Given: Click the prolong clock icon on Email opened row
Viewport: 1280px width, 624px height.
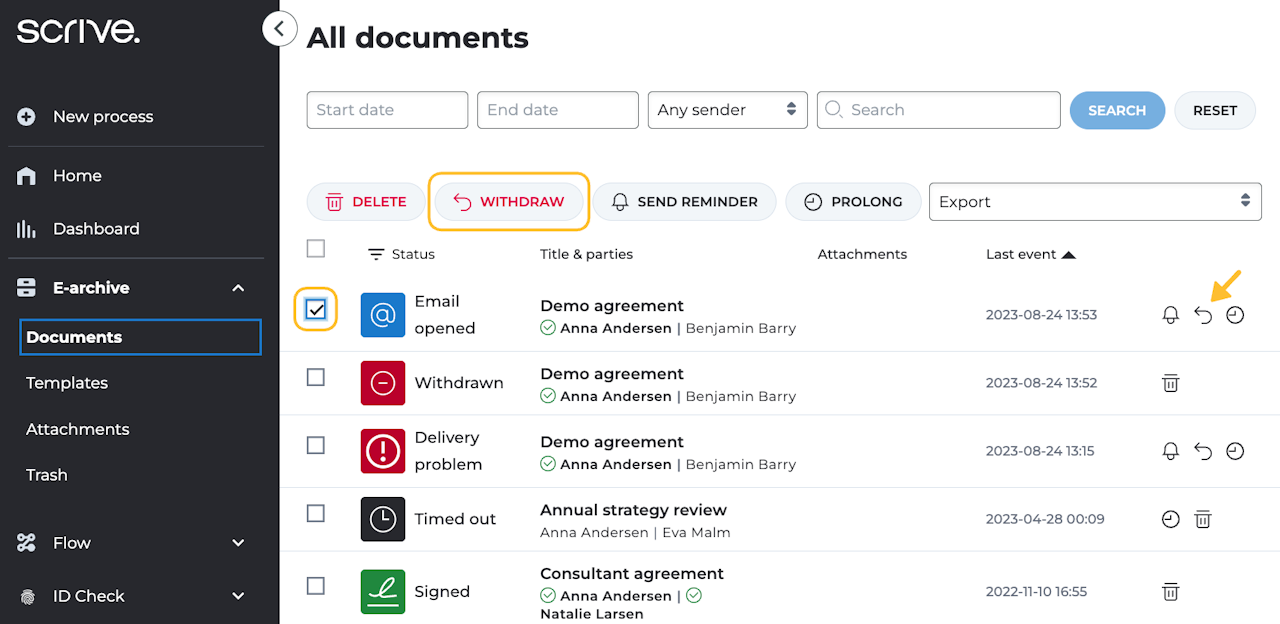Looking at the screenshot, I should tap(1235, 315).
